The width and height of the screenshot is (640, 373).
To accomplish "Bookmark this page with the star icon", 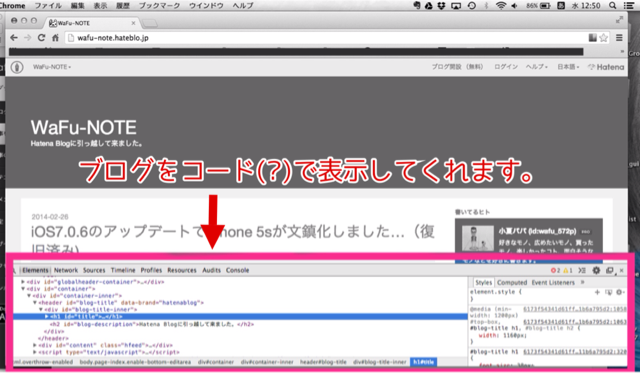I will tap(604, 38).
